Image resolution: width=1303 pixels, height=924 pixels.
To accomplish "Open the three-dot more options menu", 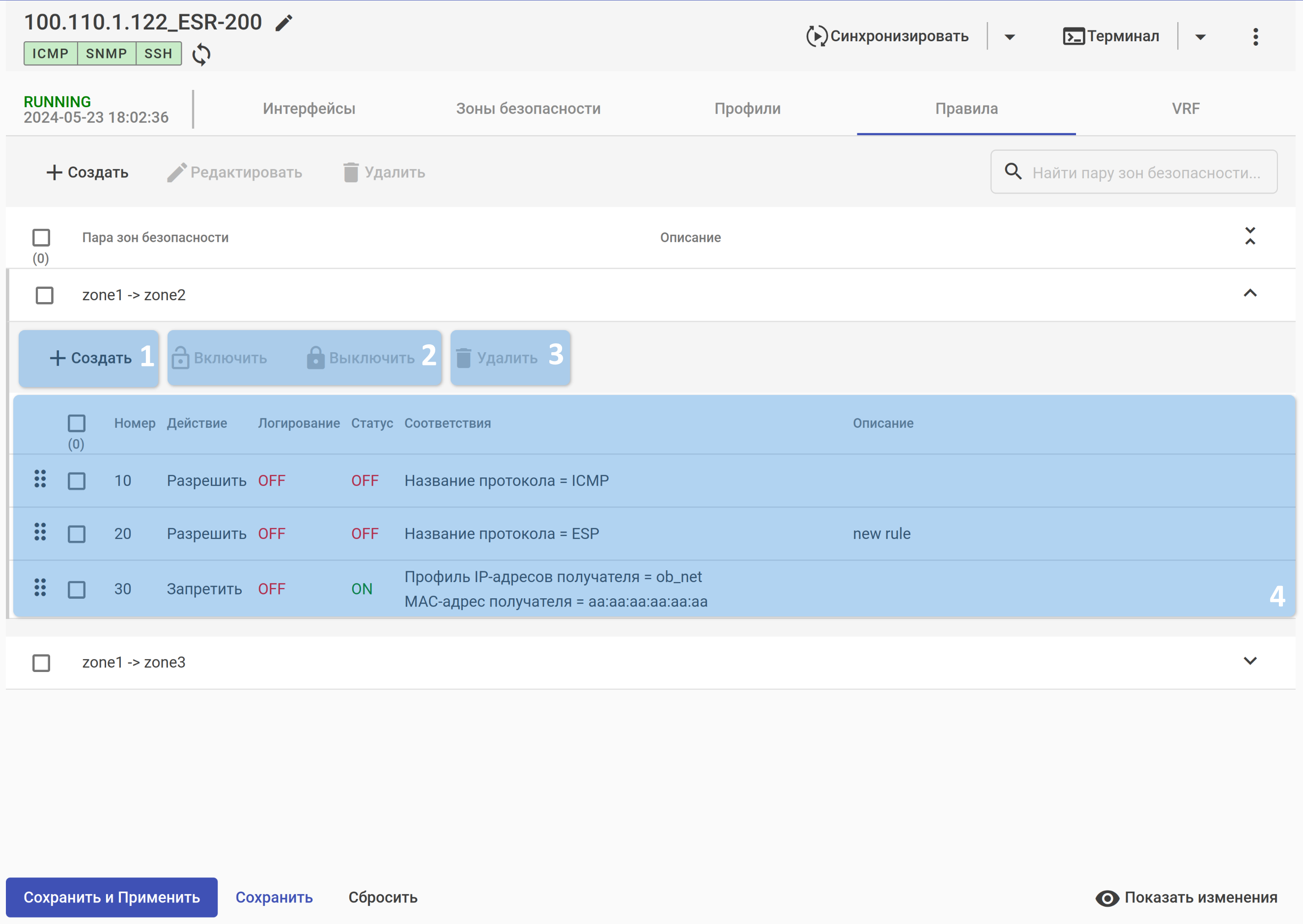I will tap(1255, 37).
